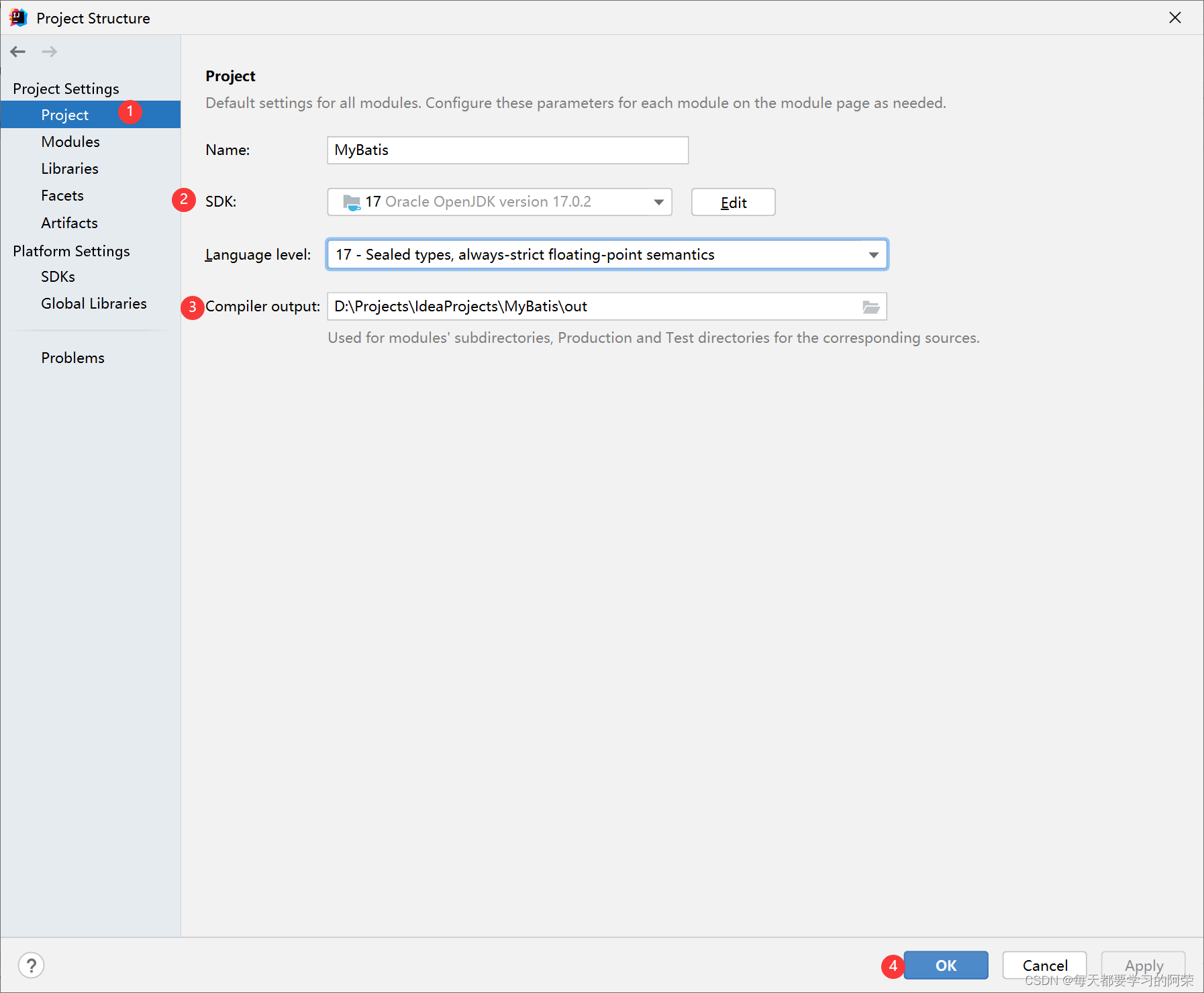Go forward with the right arrow
1204x993 pixels.
tap(49, 52)
